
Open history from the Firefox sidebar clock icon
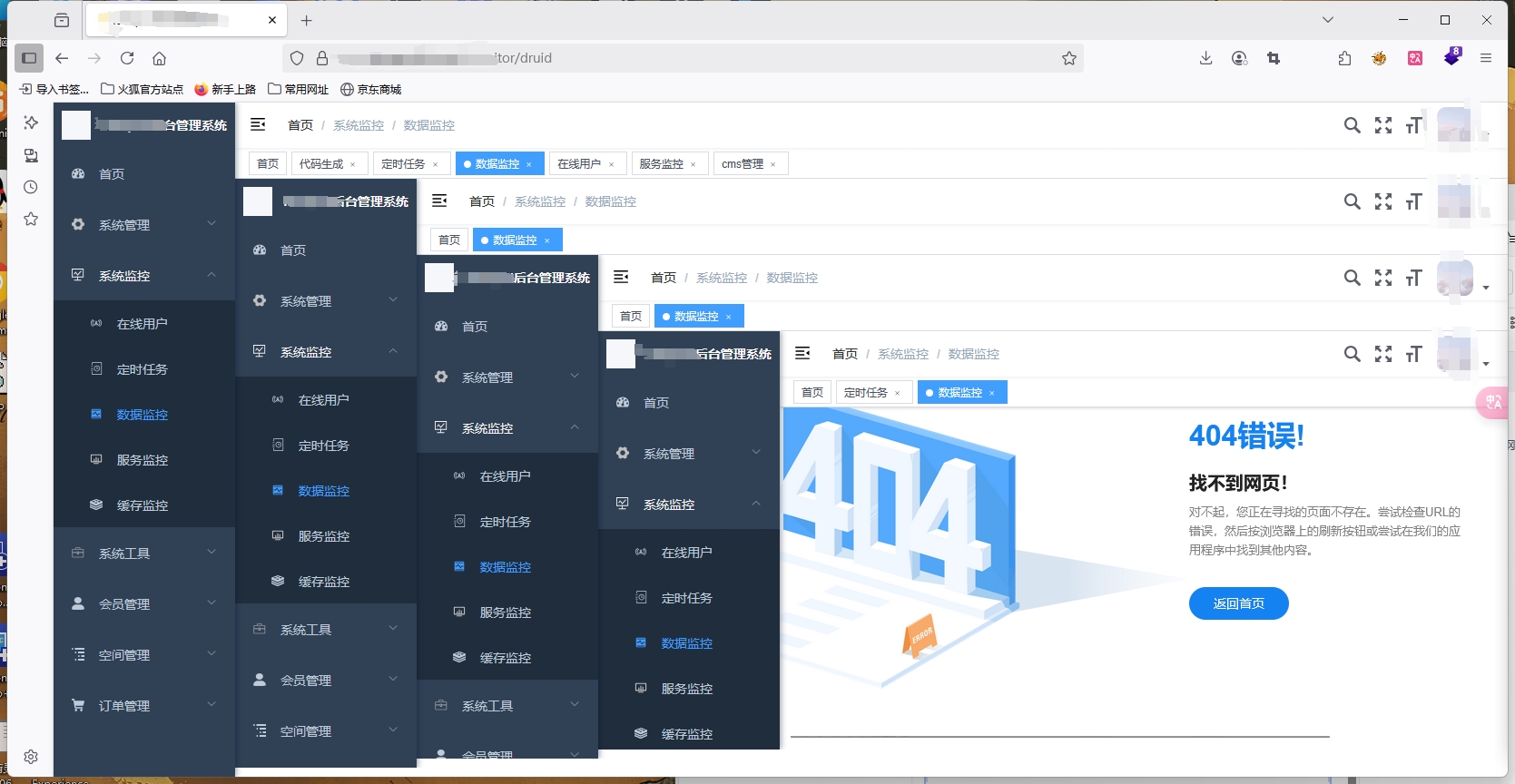click(x=31, y=187)
